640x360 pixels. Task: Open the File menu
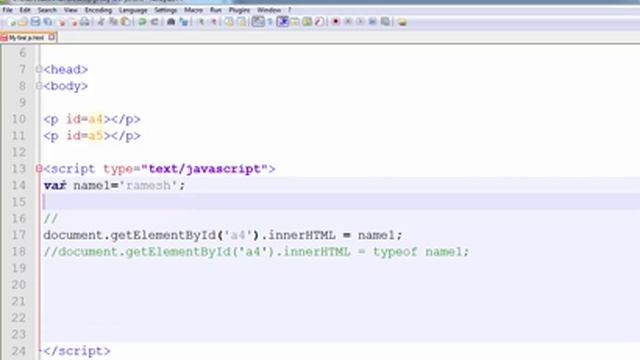click(7, 10)
